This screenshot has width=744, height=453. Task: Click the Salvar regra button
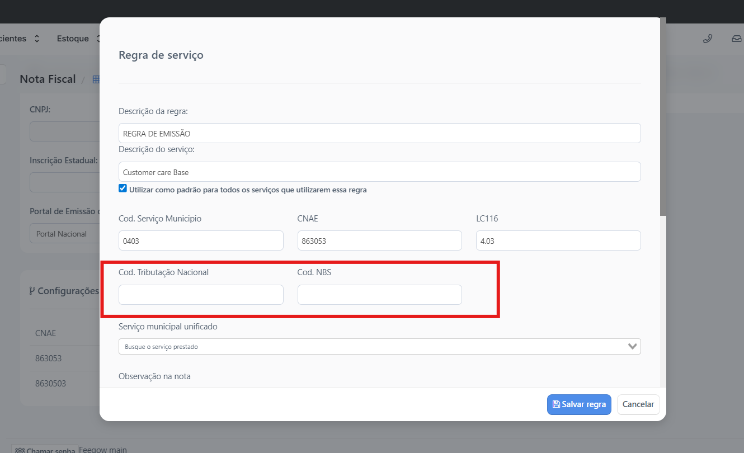tap(579, 404)
